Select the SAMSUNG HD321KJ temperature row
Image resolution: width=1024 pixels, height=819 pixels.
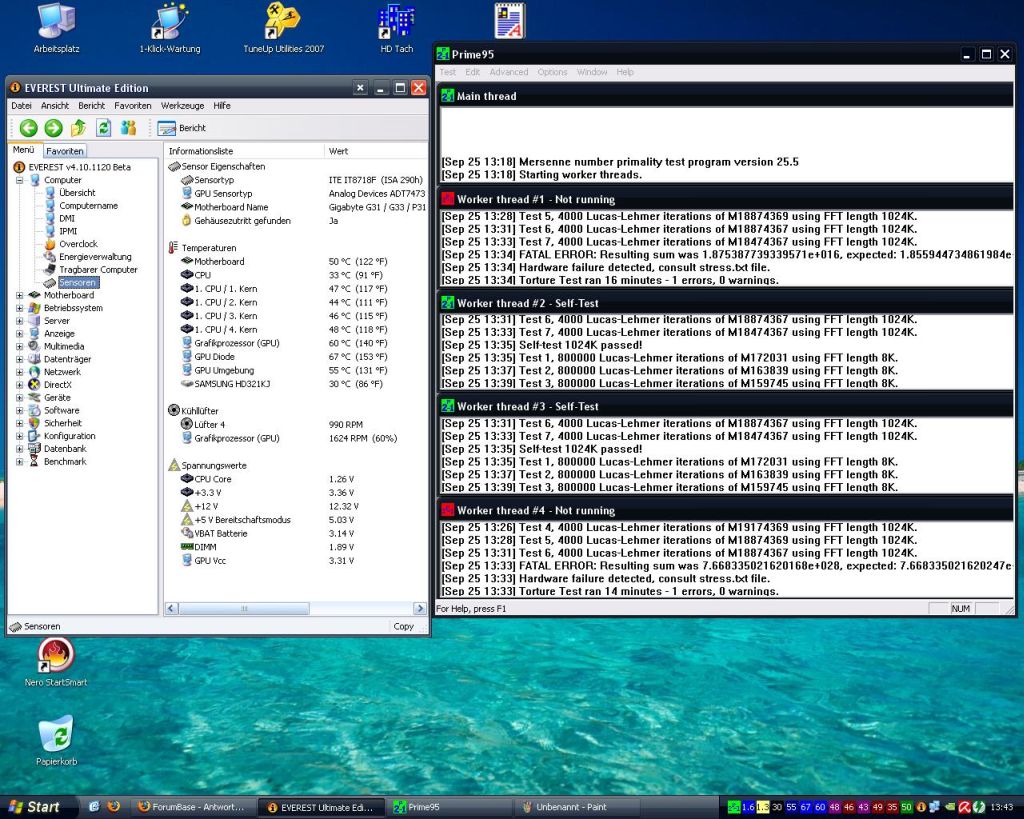pyautogui.click(x=295, y=384)
